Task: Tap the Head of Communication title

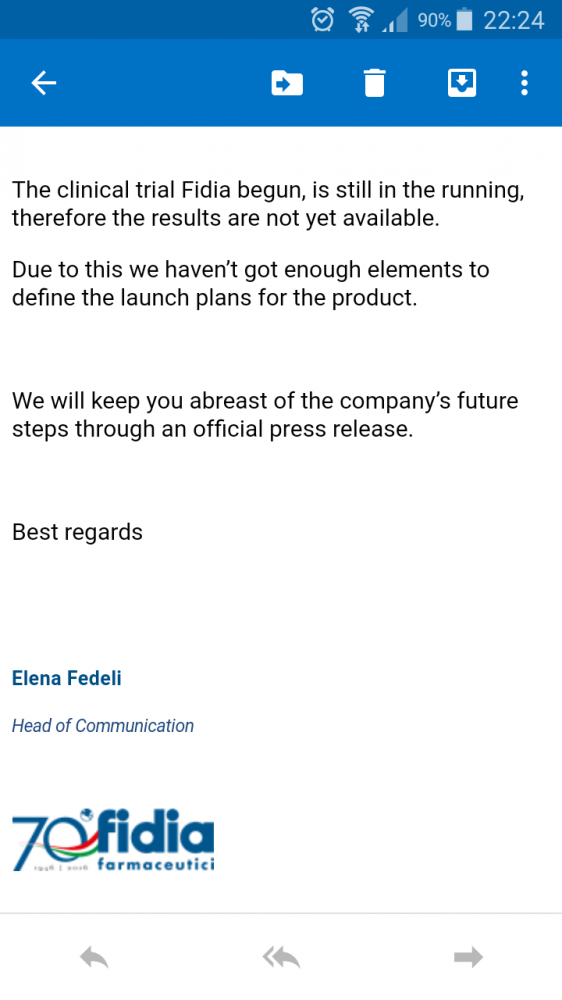Action: coord(103,726)
